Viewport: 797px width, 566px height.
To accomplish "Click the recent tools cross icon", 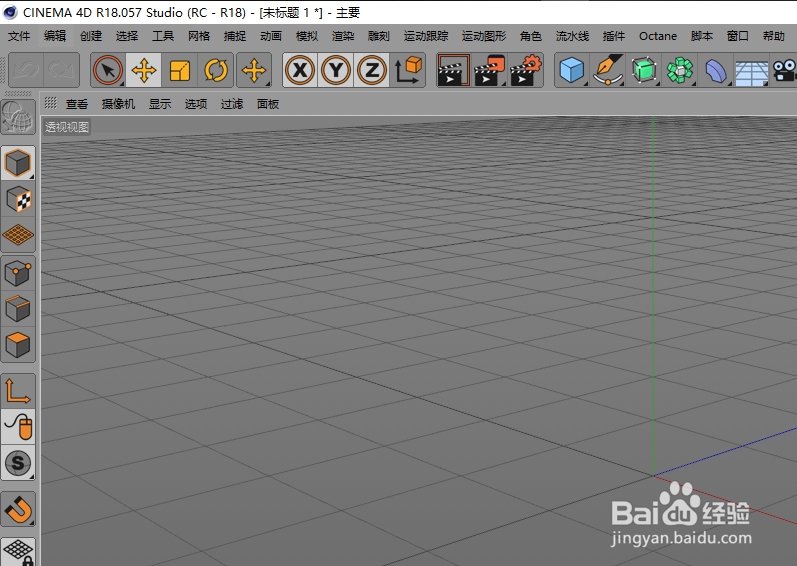I will coord(254,70).
